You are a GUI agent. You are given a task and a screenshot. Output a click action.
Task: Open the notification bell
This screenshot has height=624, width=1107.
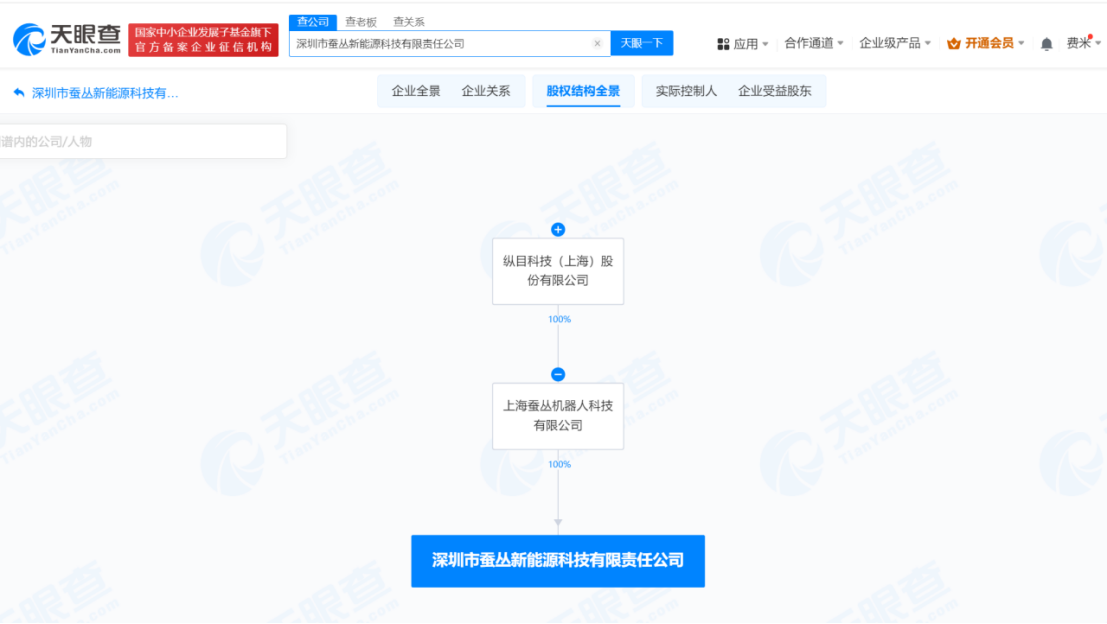pyautogui.click(x=1046, y=44)
